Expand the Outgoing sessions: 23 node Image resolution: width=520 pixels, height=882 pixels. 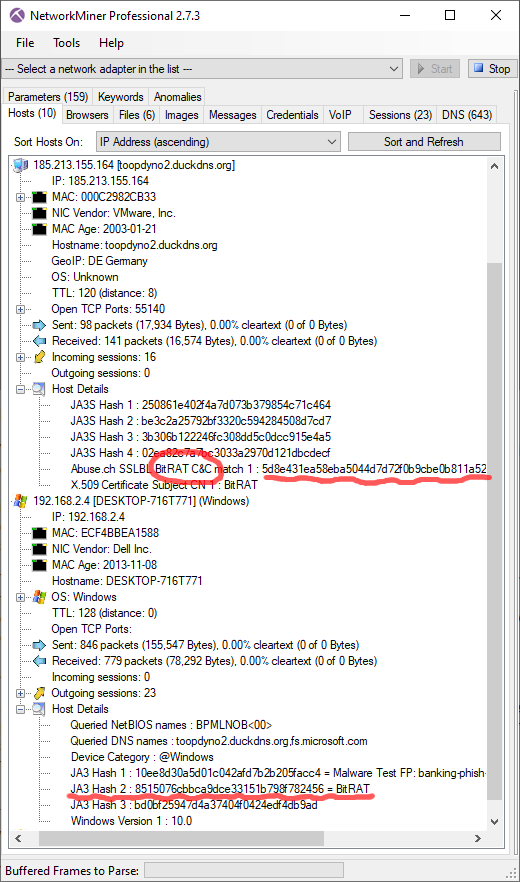coord(21,693)
